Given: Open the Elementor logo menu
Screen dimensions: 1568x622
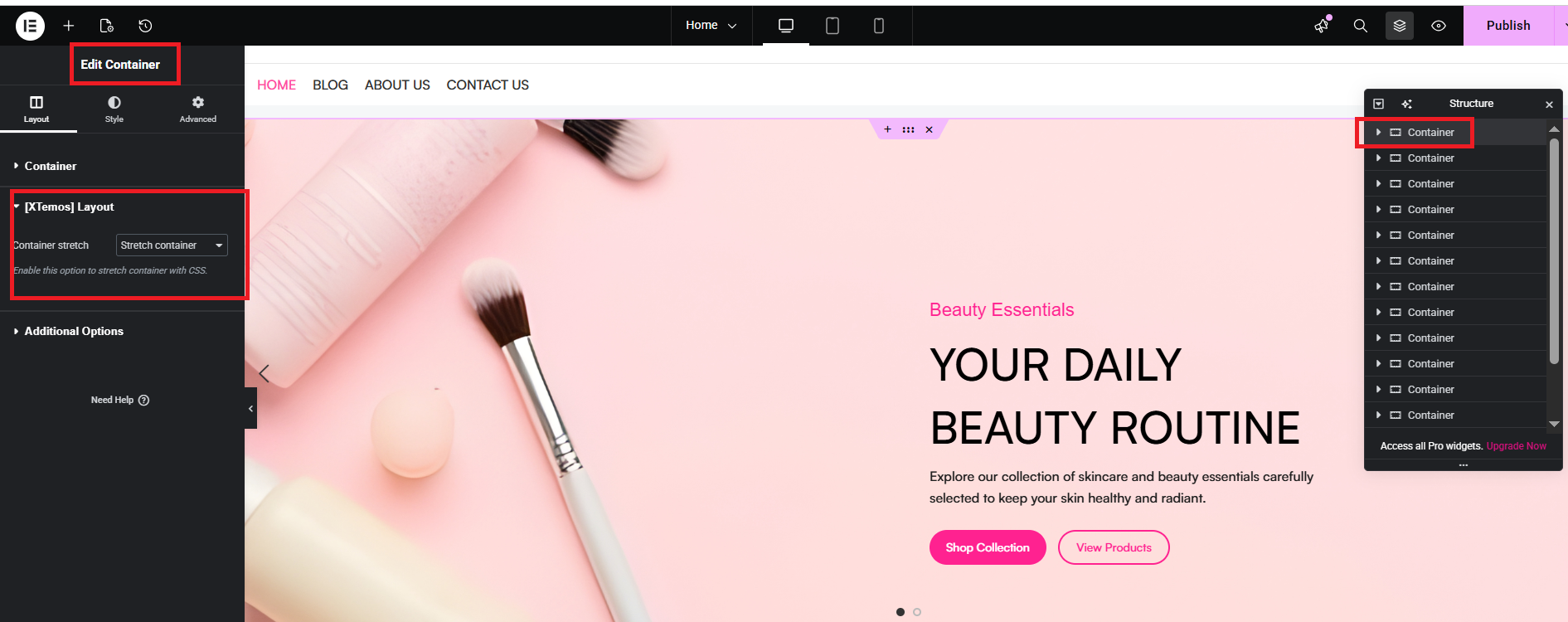Looking at the screenshot, I should (30, 26).
